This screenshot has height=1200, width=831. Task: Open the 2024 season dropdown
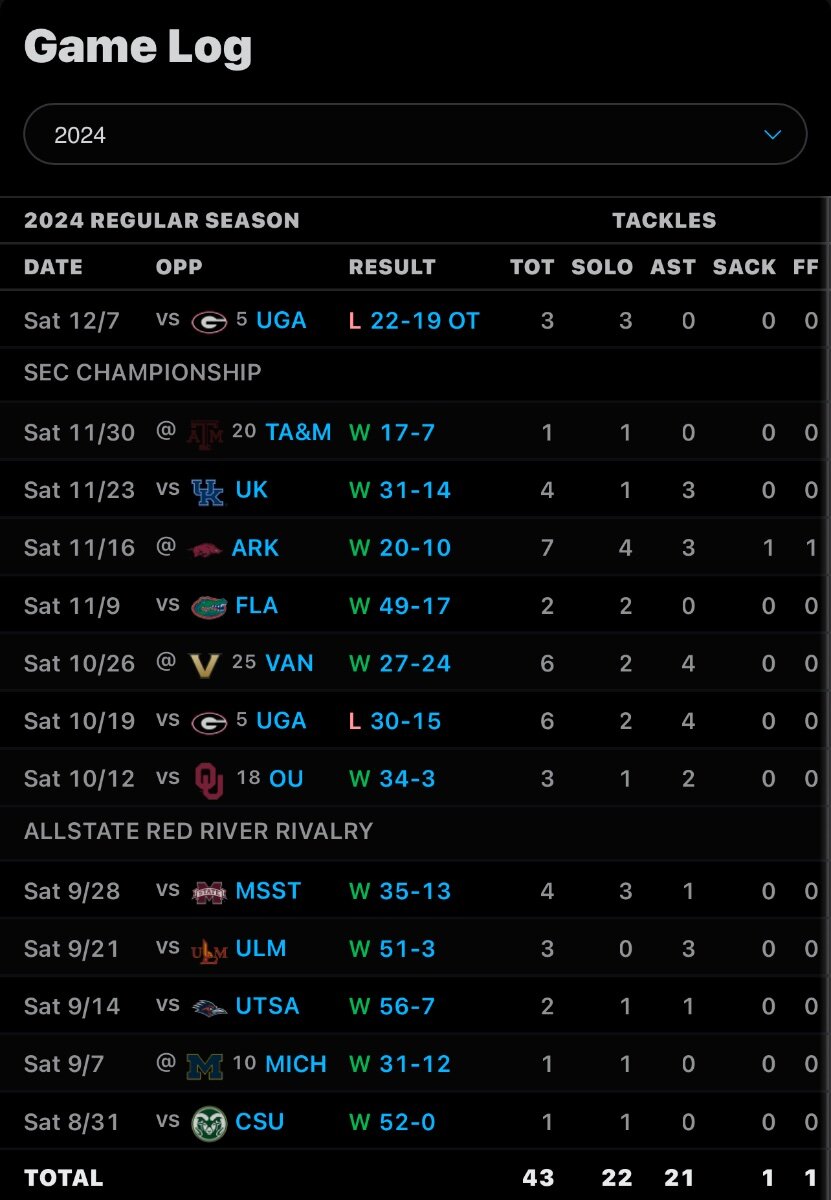415,134
